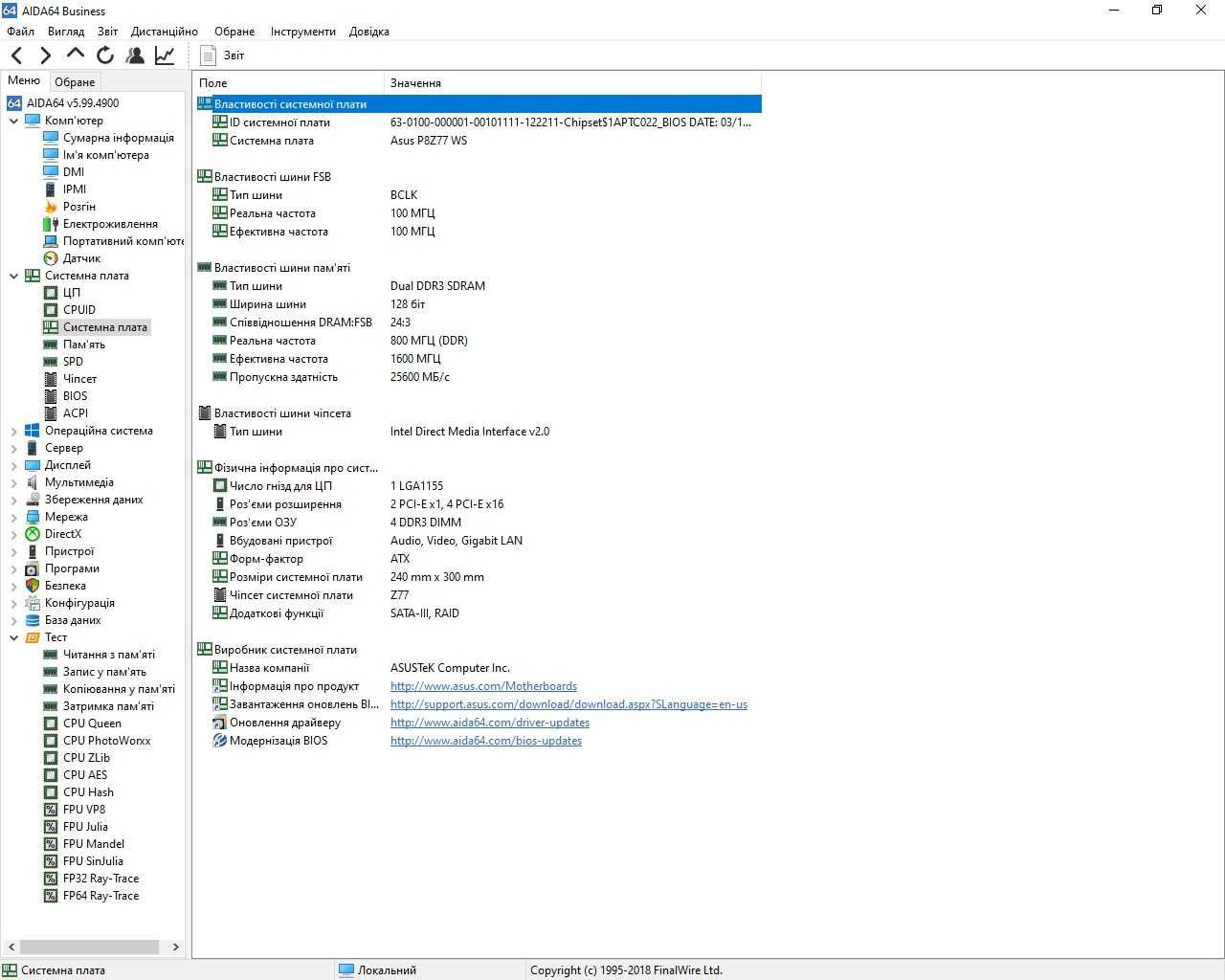The width and height of the screenshot is (1225, 980).
Task: Open the База даних node
Action: coord(63,619)
